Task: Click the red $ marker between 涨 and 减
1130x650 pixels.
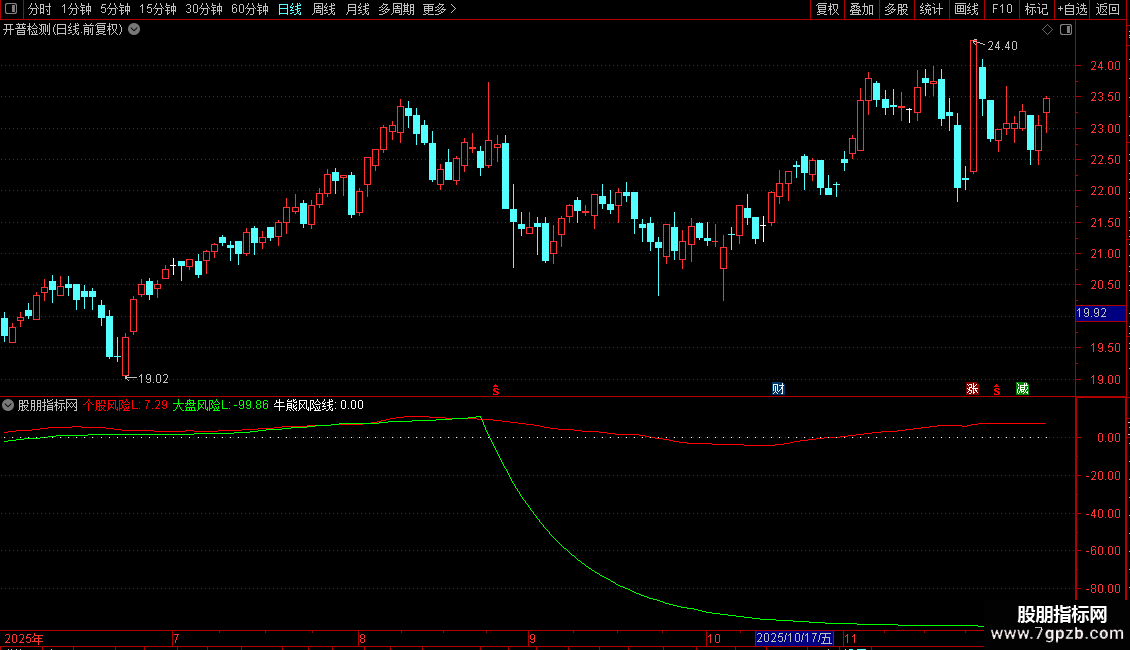Action: pyautogui.click(x=997, y=390)
